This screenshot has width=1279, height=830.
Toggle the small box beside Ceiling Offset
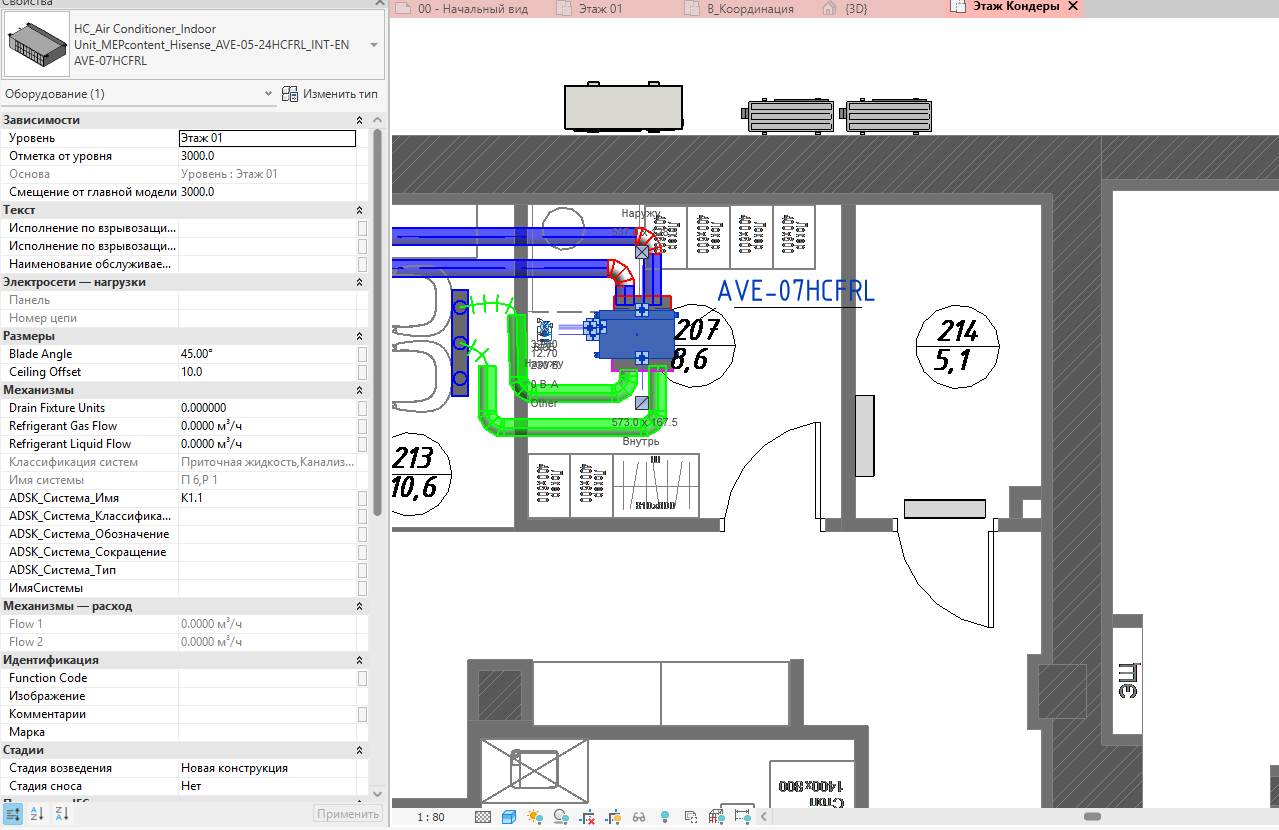tap(363, 372)
